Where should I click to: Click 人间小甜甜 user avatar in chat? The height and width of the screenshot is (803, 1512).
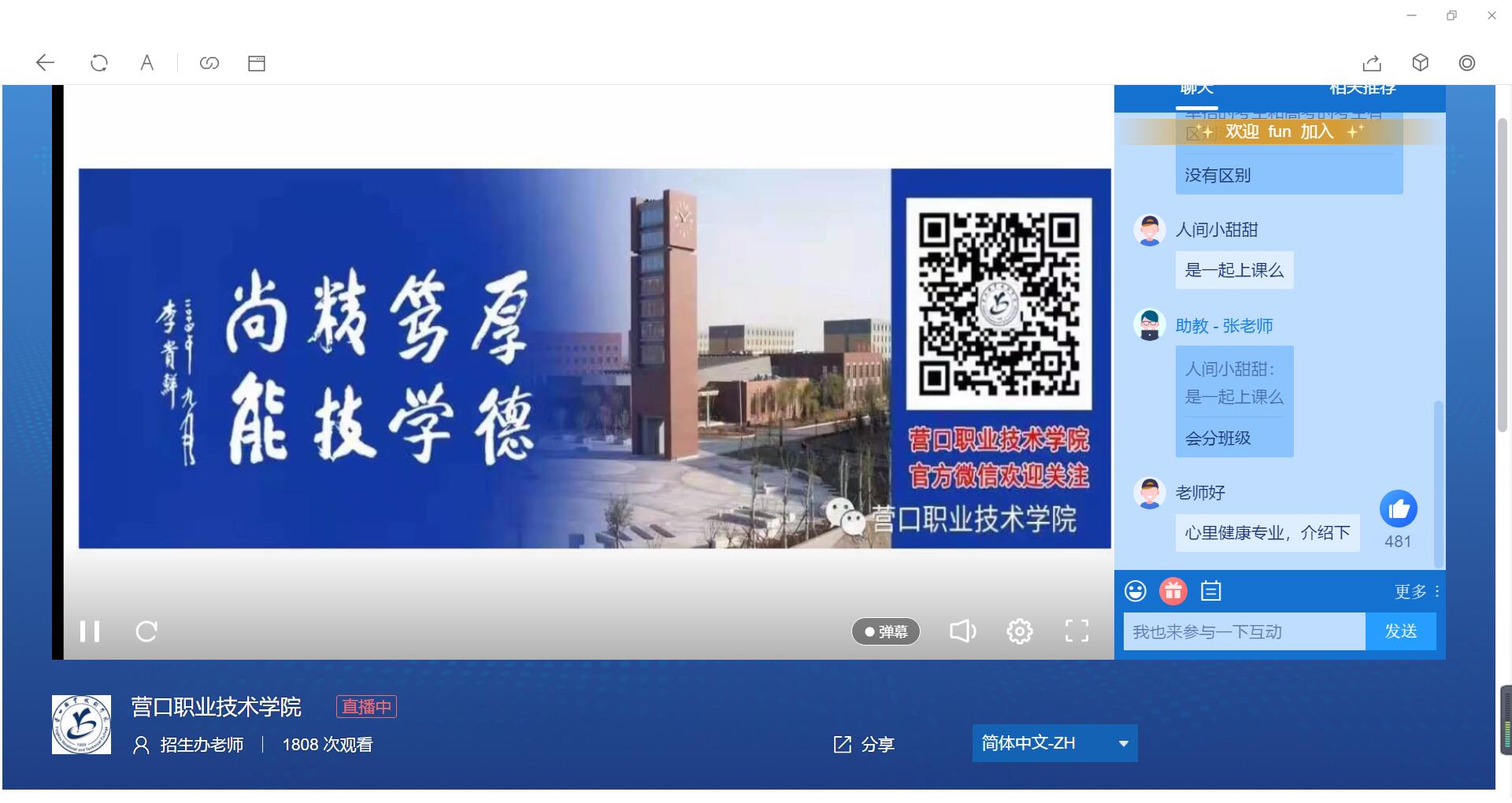point(1149,230)
